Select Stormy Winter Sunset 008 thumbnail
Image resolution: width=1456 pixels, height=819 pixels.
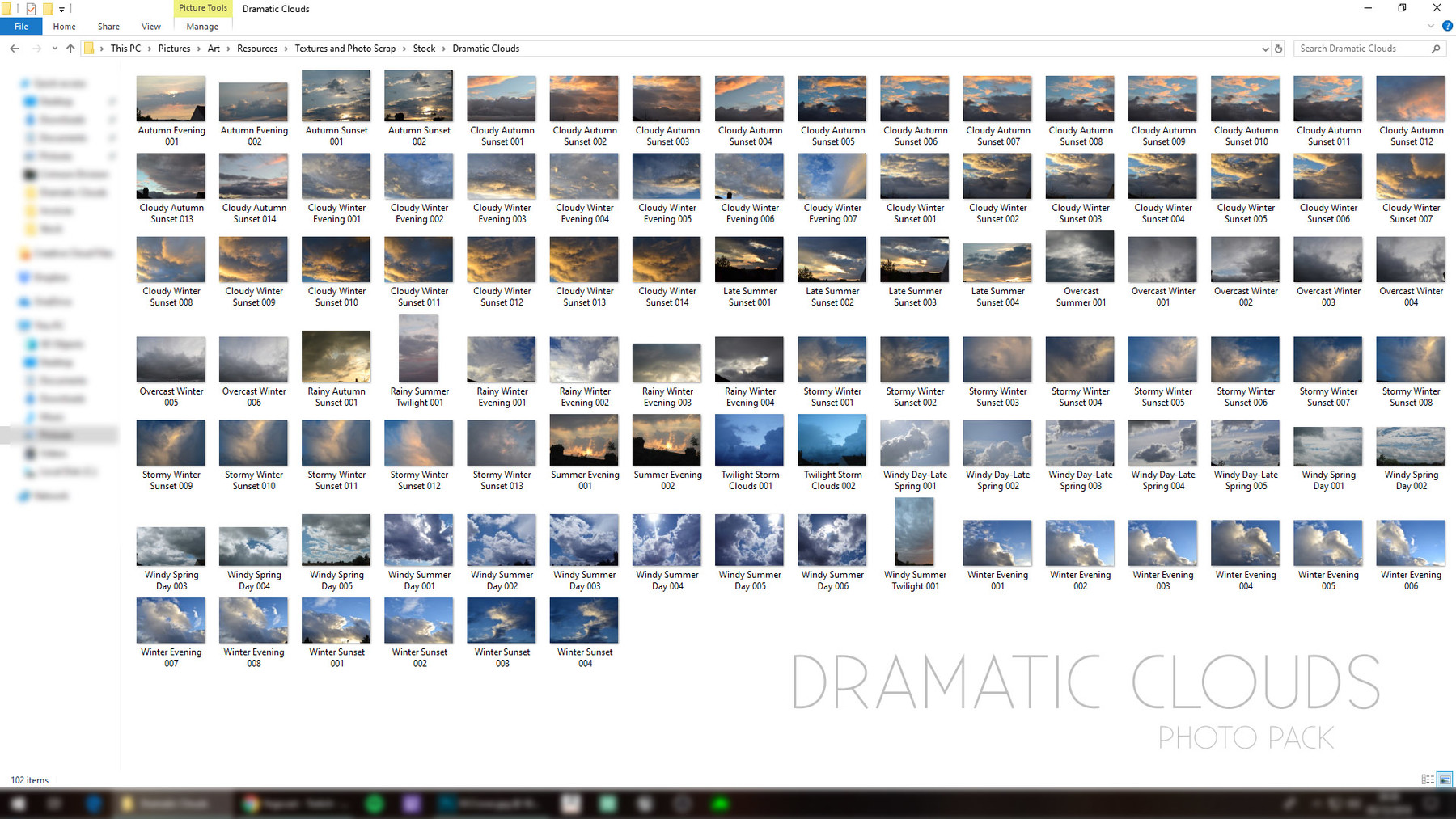click(x=1411, y=359)
